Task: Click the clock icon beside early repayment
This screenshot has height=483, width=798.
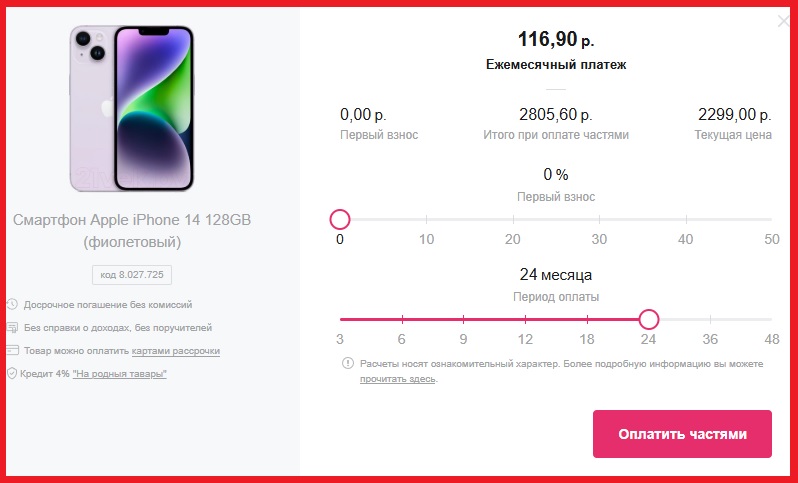Action: 13,304
